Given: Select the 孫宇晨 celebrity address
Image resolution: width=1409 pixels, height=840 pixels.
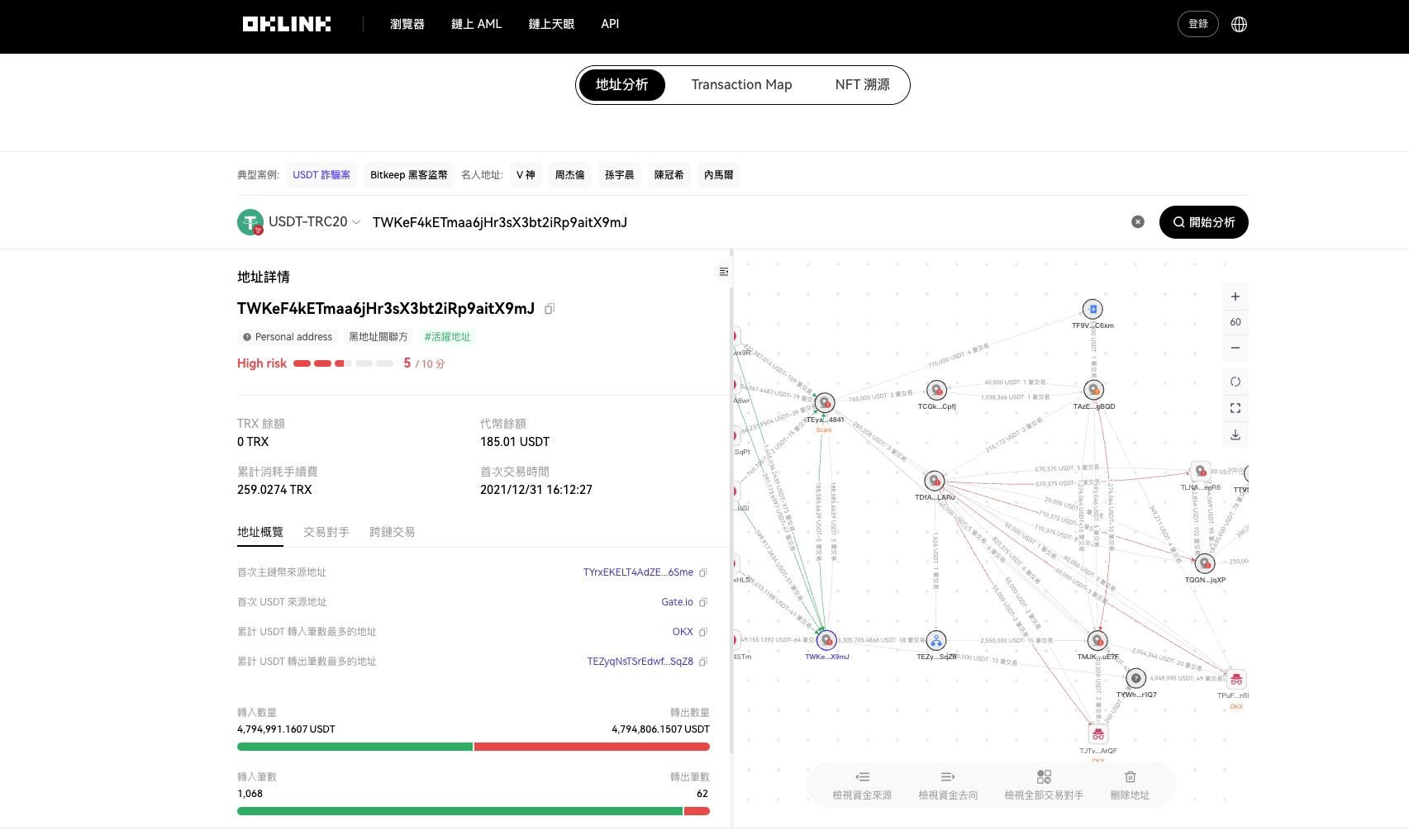Looking at the screenshot, I should 619,175.
